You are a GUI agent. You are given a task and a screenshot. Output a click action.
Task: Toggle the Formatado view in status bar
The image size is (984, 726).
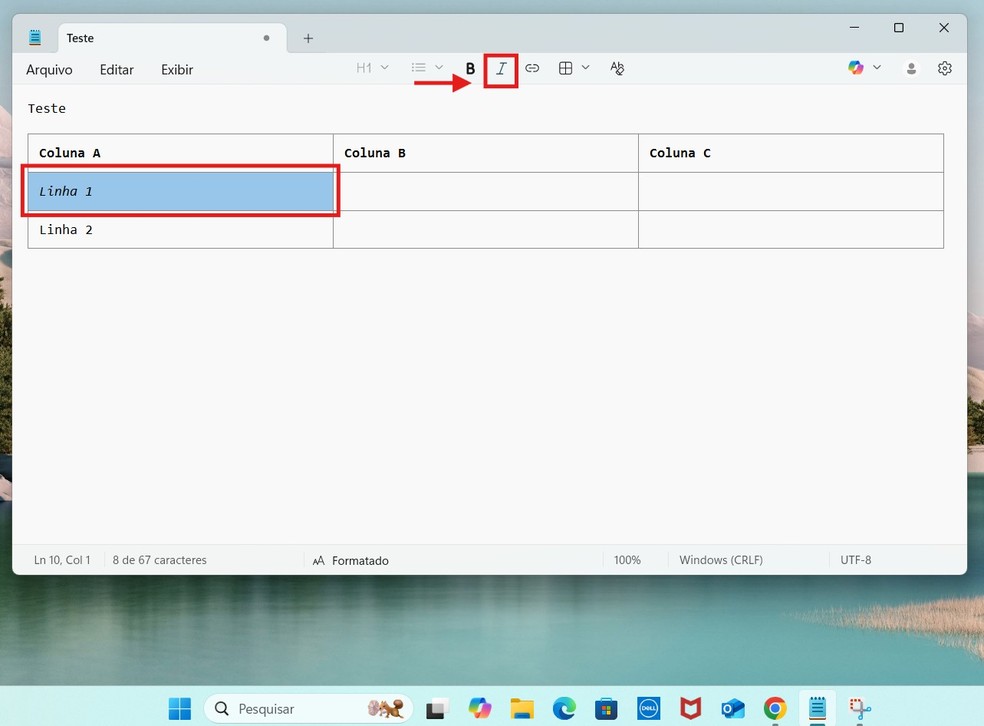click(x=351, y=560)
